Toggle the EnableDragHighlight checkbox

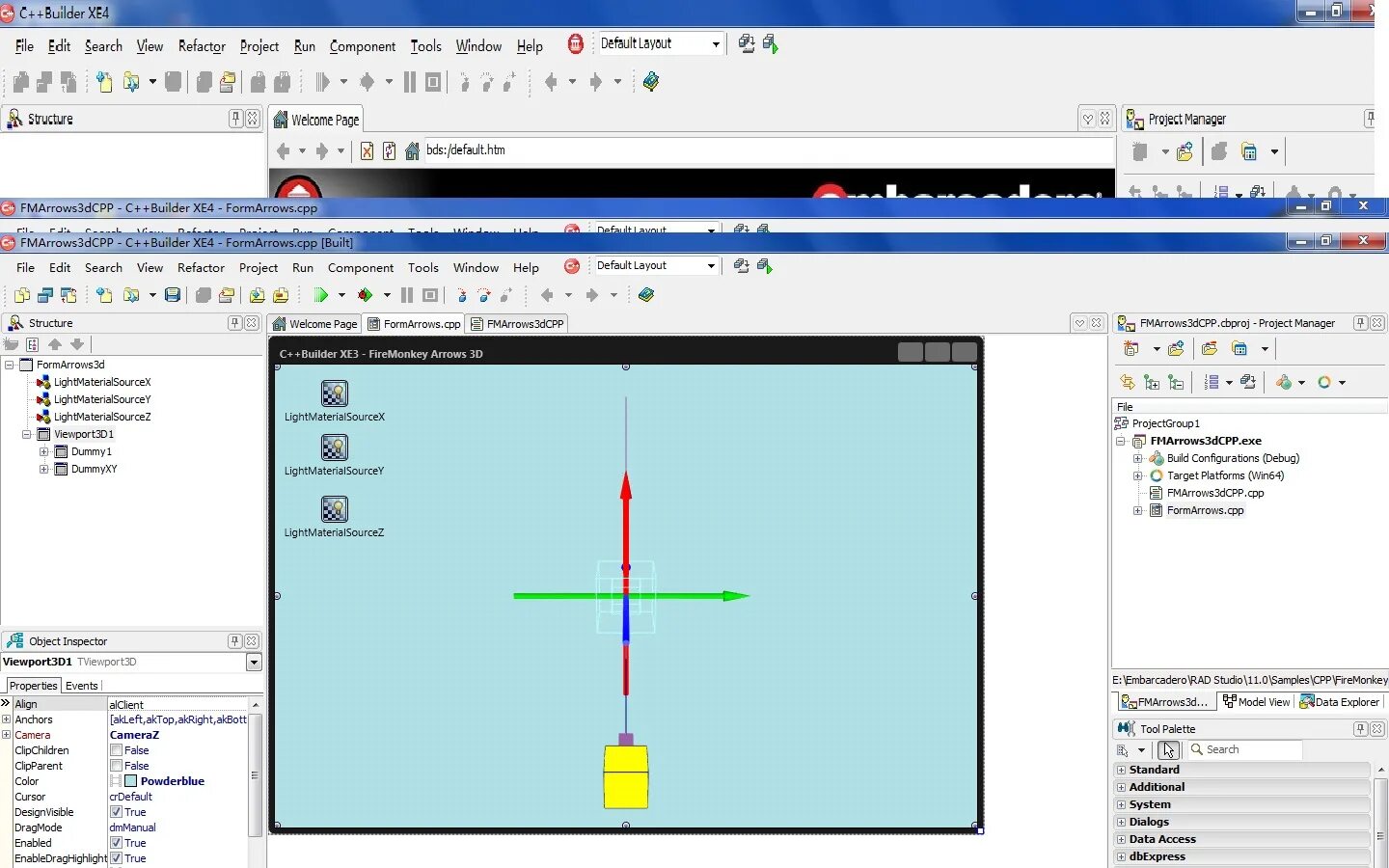coord(116,858)
